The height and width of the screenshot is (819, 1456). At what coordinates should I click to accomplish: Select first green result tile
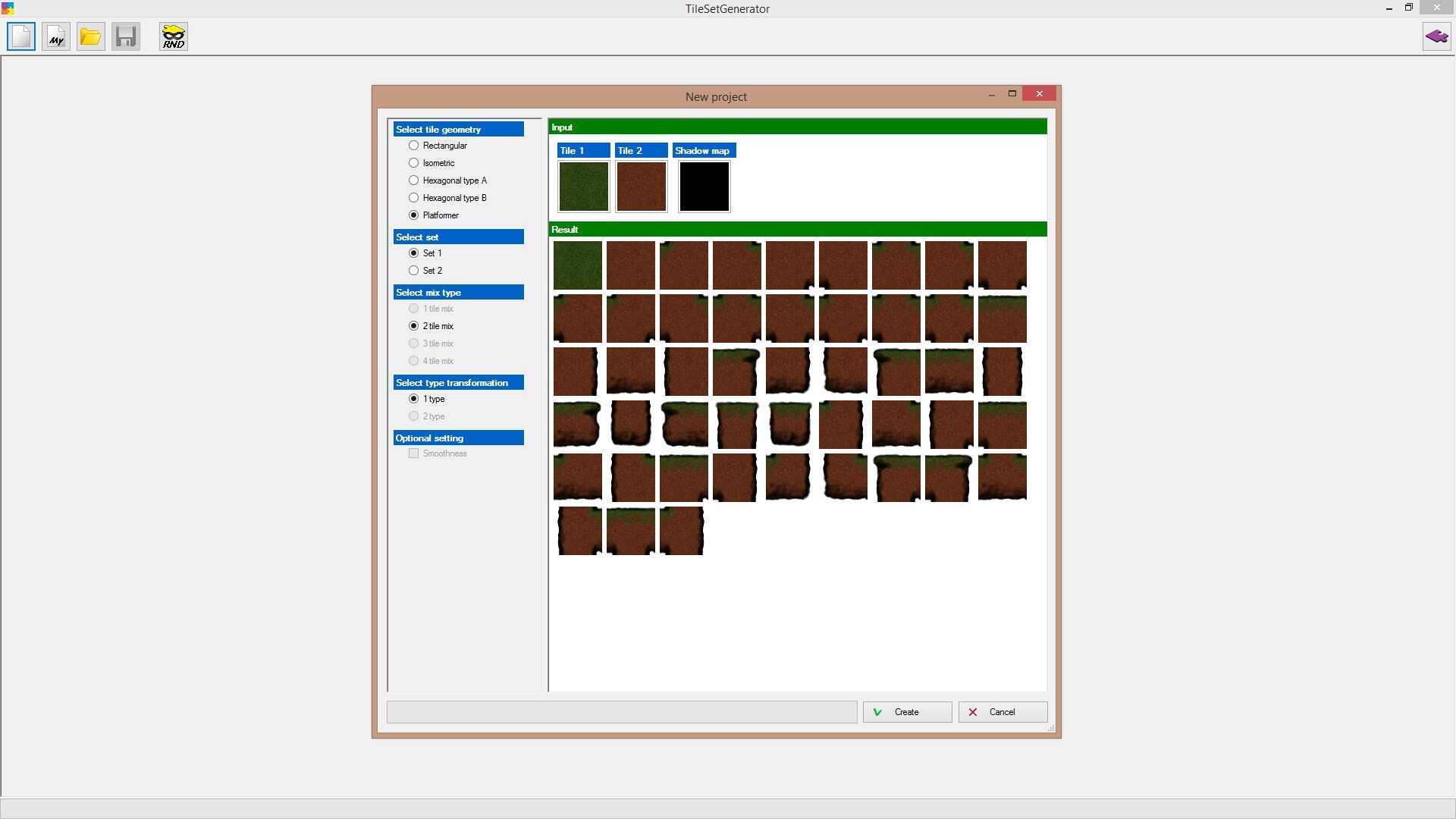577,265
